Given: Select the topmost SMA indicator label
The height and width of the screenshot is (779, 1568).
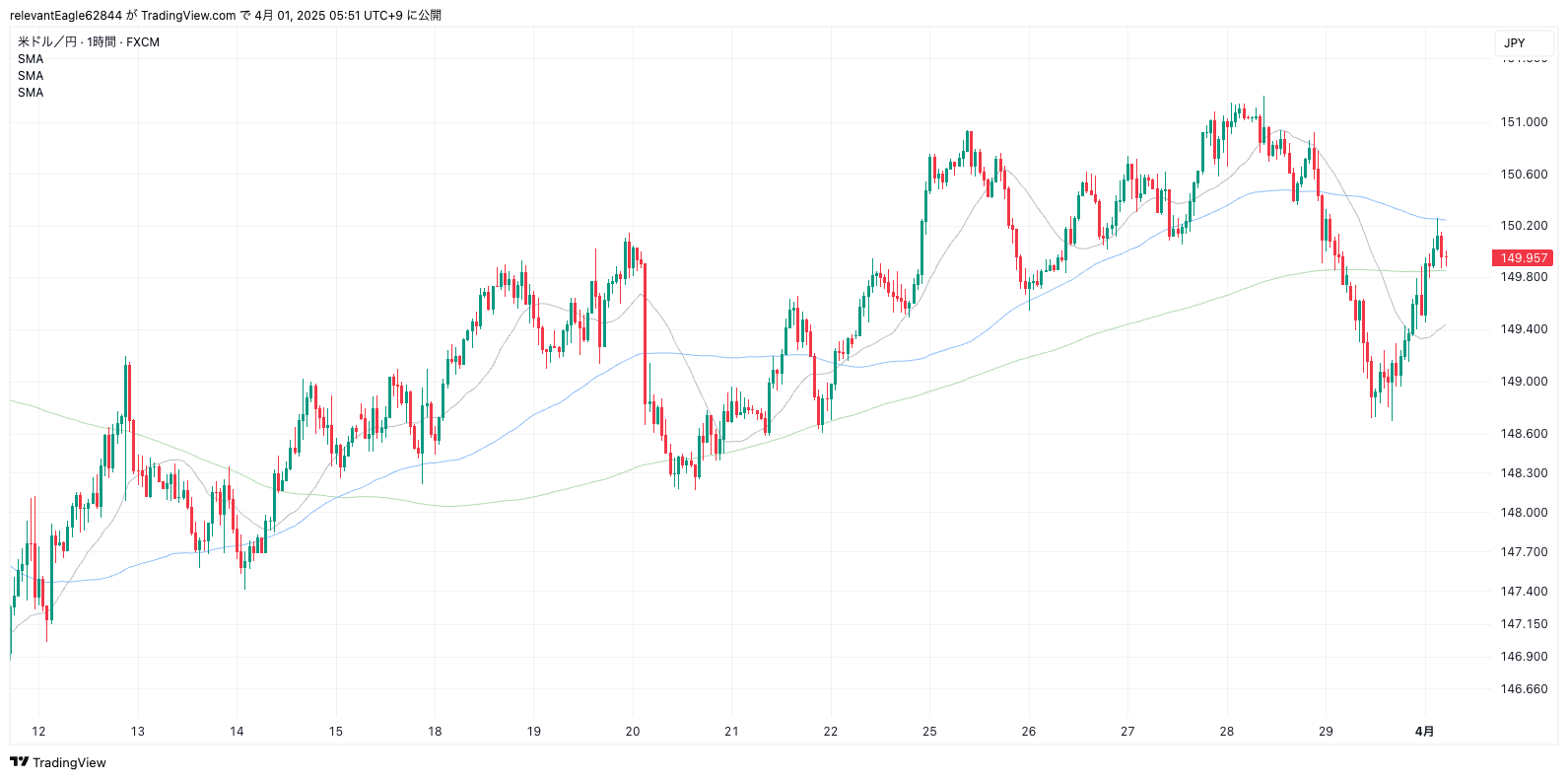Looking at the screenshot, I should point(31,59).
